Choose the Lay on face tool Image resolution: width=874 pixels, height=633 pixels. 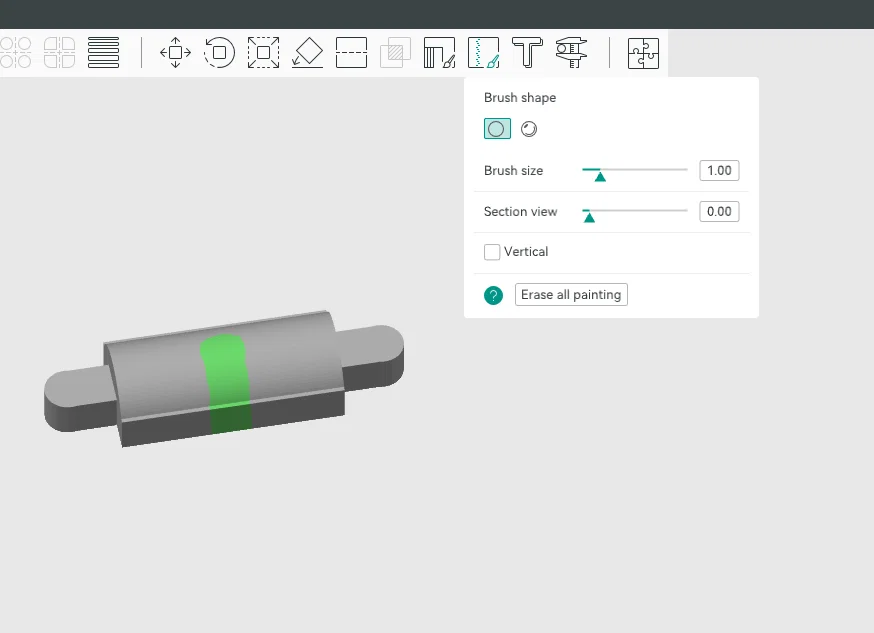(308, 53)
